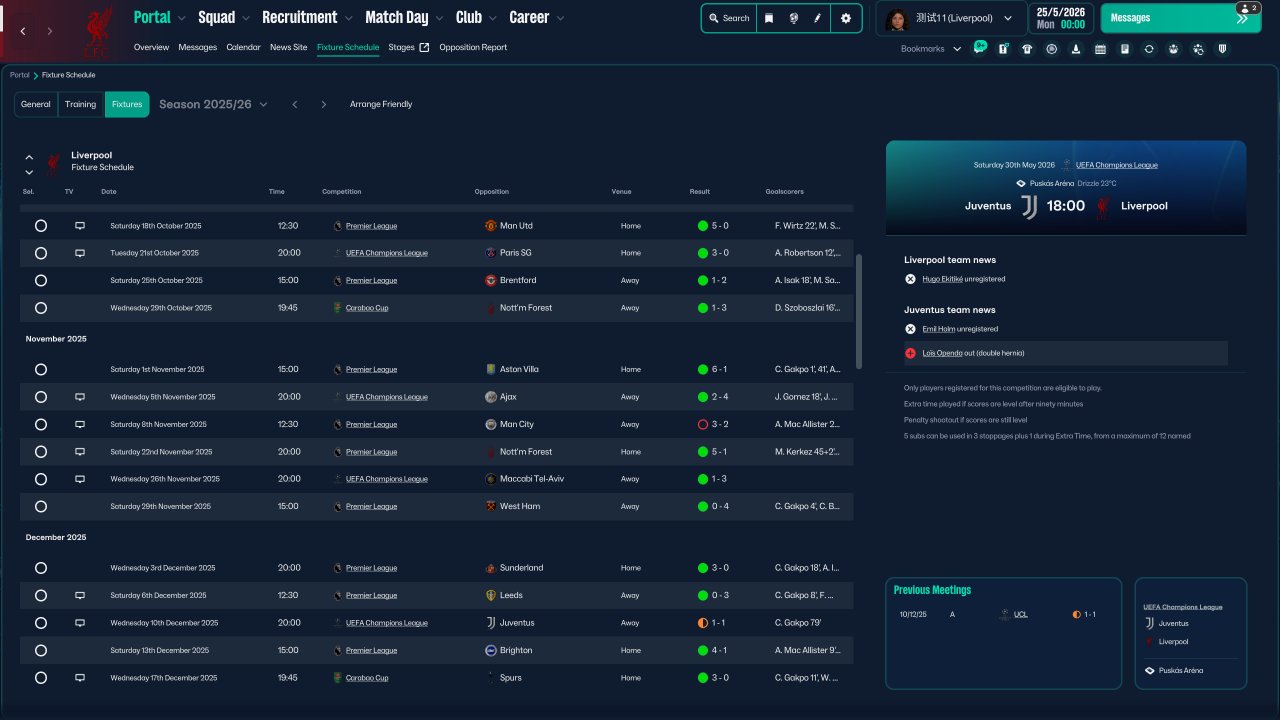Open the Opposition Report tab
This screenshot has width=1280, height=720.
(x=473, y=47)
